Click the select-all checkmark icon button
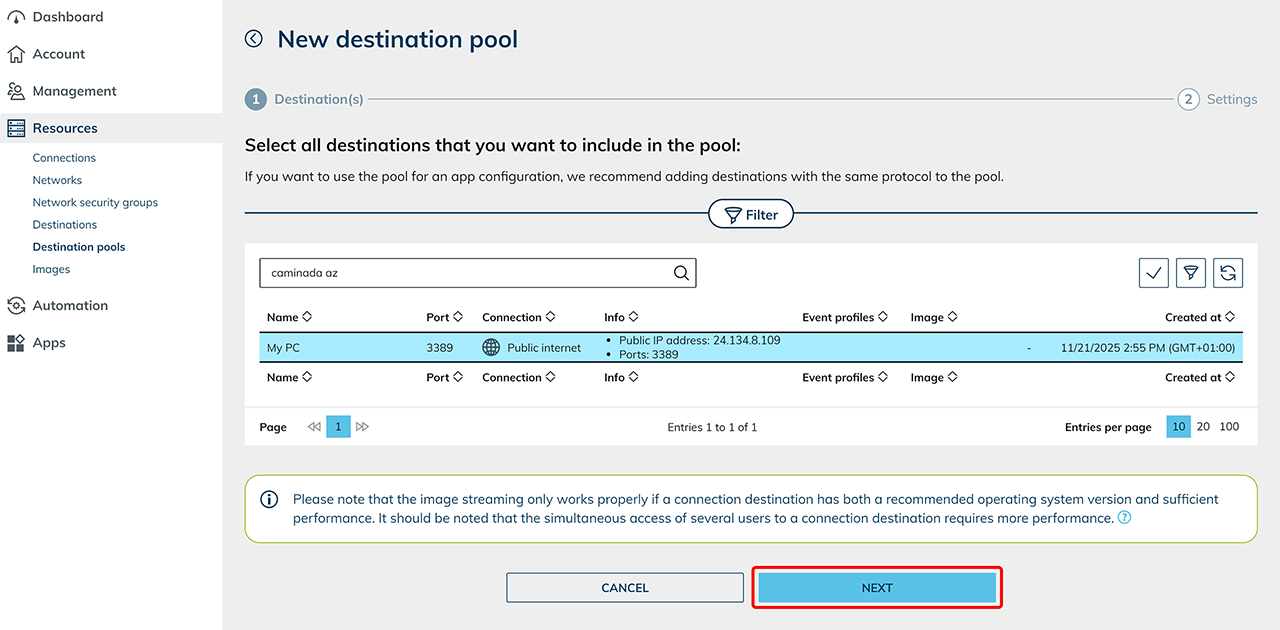This screenshot has height=630, width=1280. pos(1153,273)
